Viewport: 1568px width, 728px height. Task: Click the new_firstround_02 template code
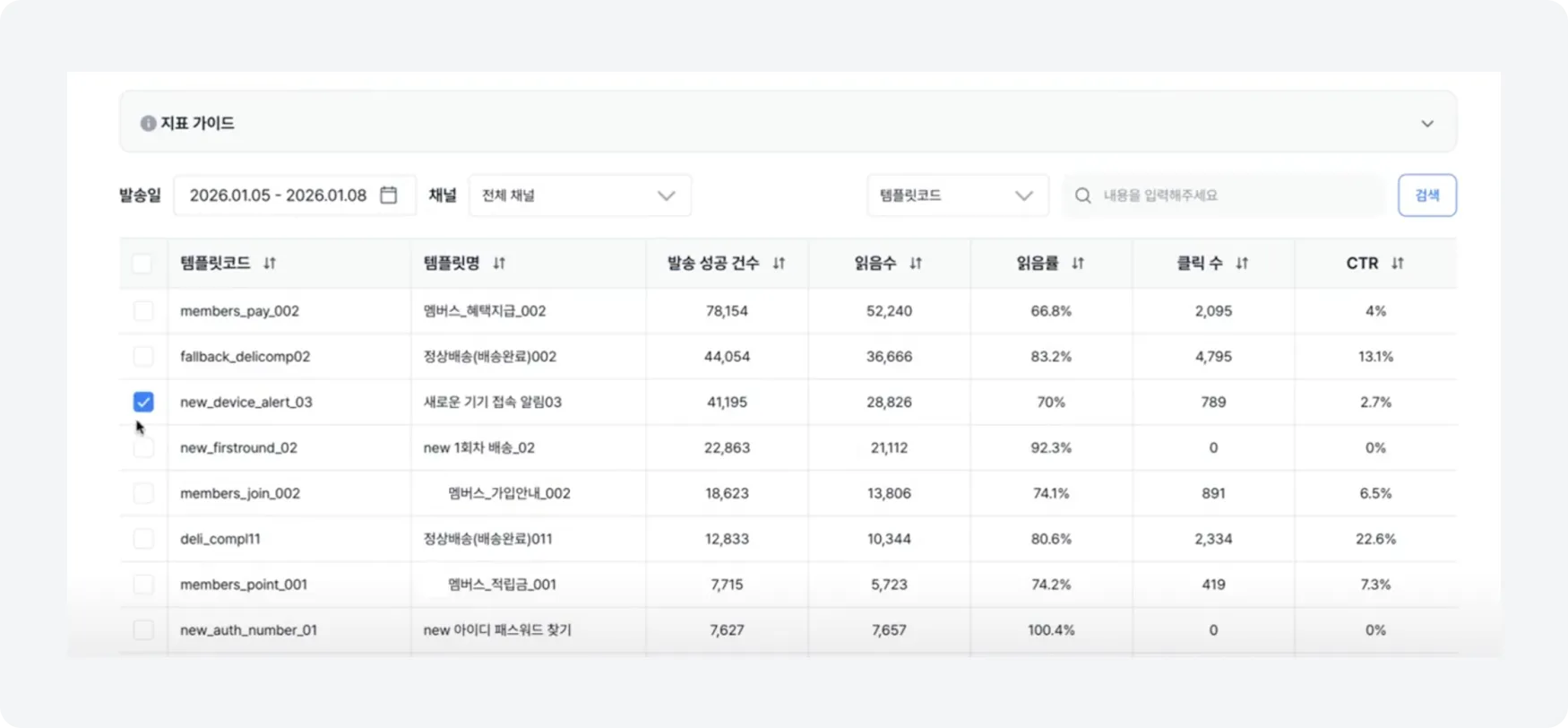pyautogui.click(x=238, y=447)
